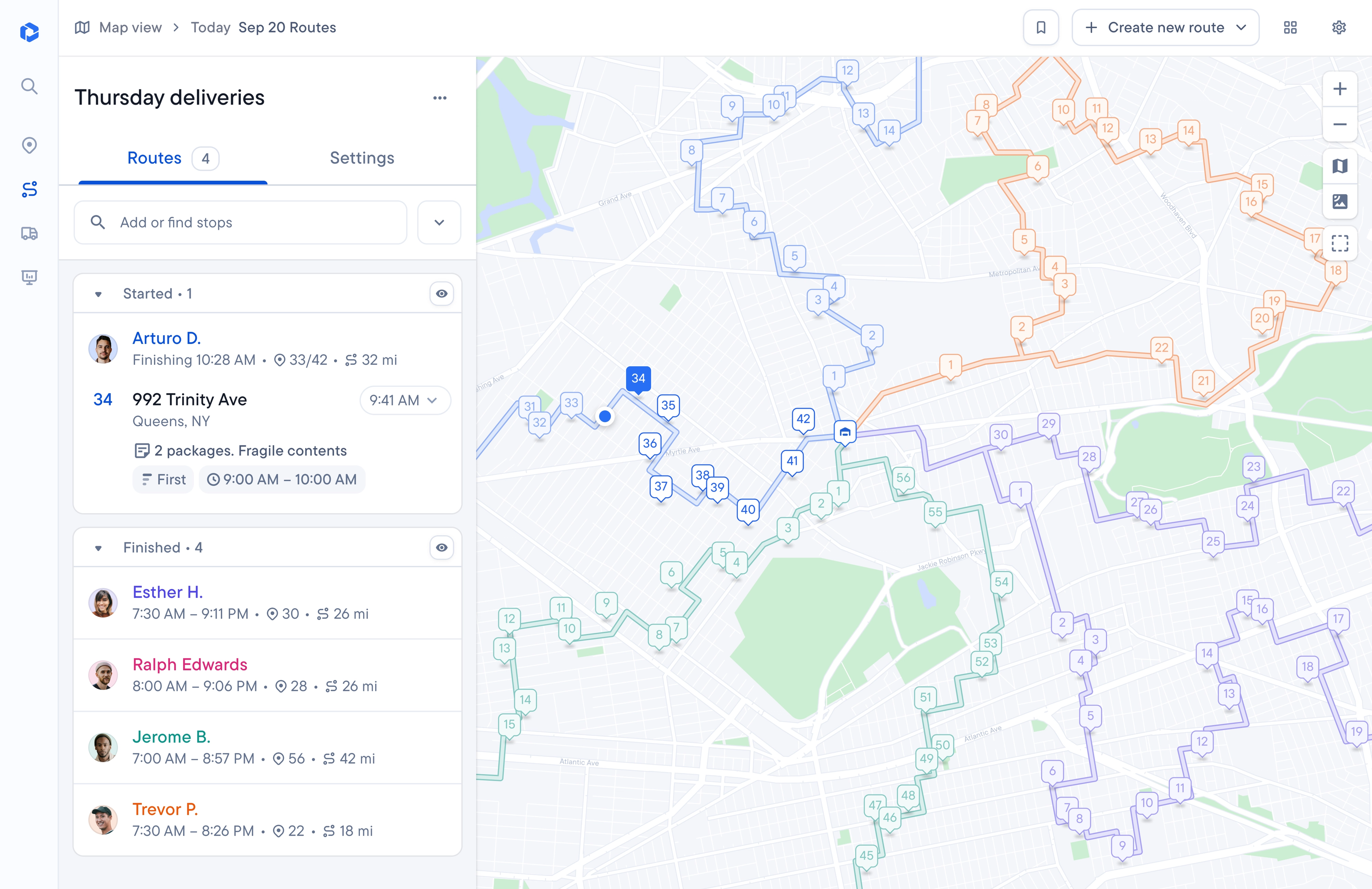Toggle visibility of Finished routes
The height and width of the screenshot is (889, 1372).
442,547
